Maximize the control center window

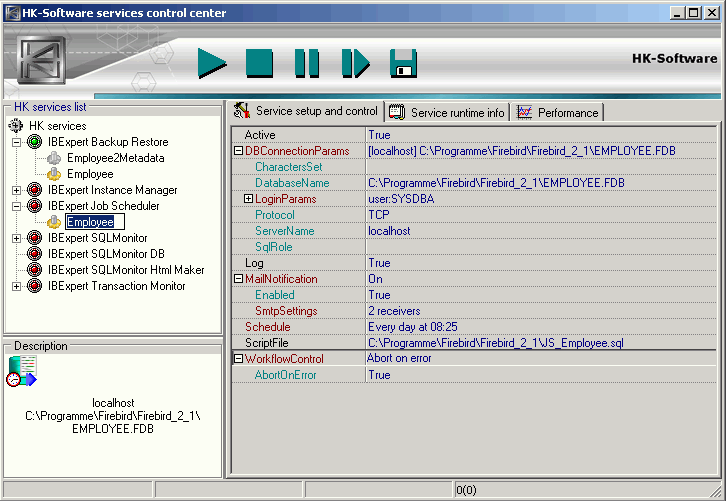(x=694, y=13)
